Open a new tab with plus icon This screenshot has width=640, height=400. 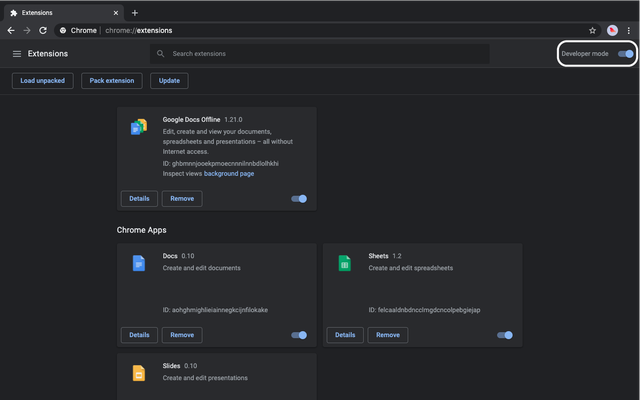point(135,13)
